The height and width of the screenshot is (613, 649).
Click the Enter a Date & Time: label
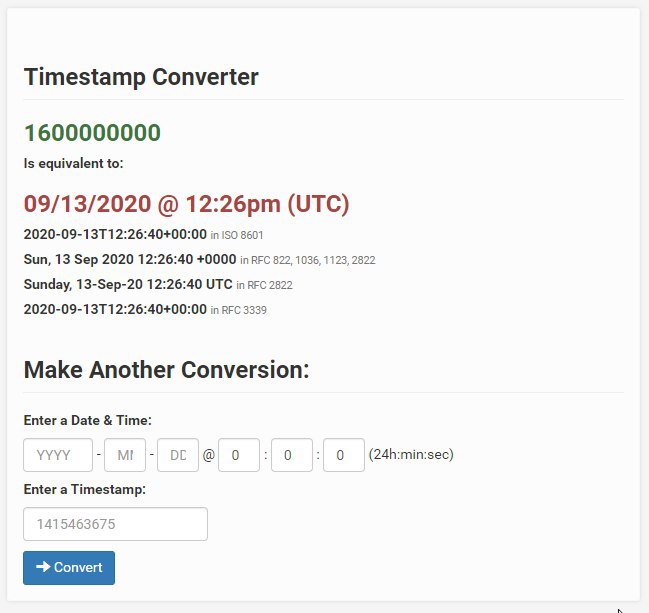(x=88, y=421)
